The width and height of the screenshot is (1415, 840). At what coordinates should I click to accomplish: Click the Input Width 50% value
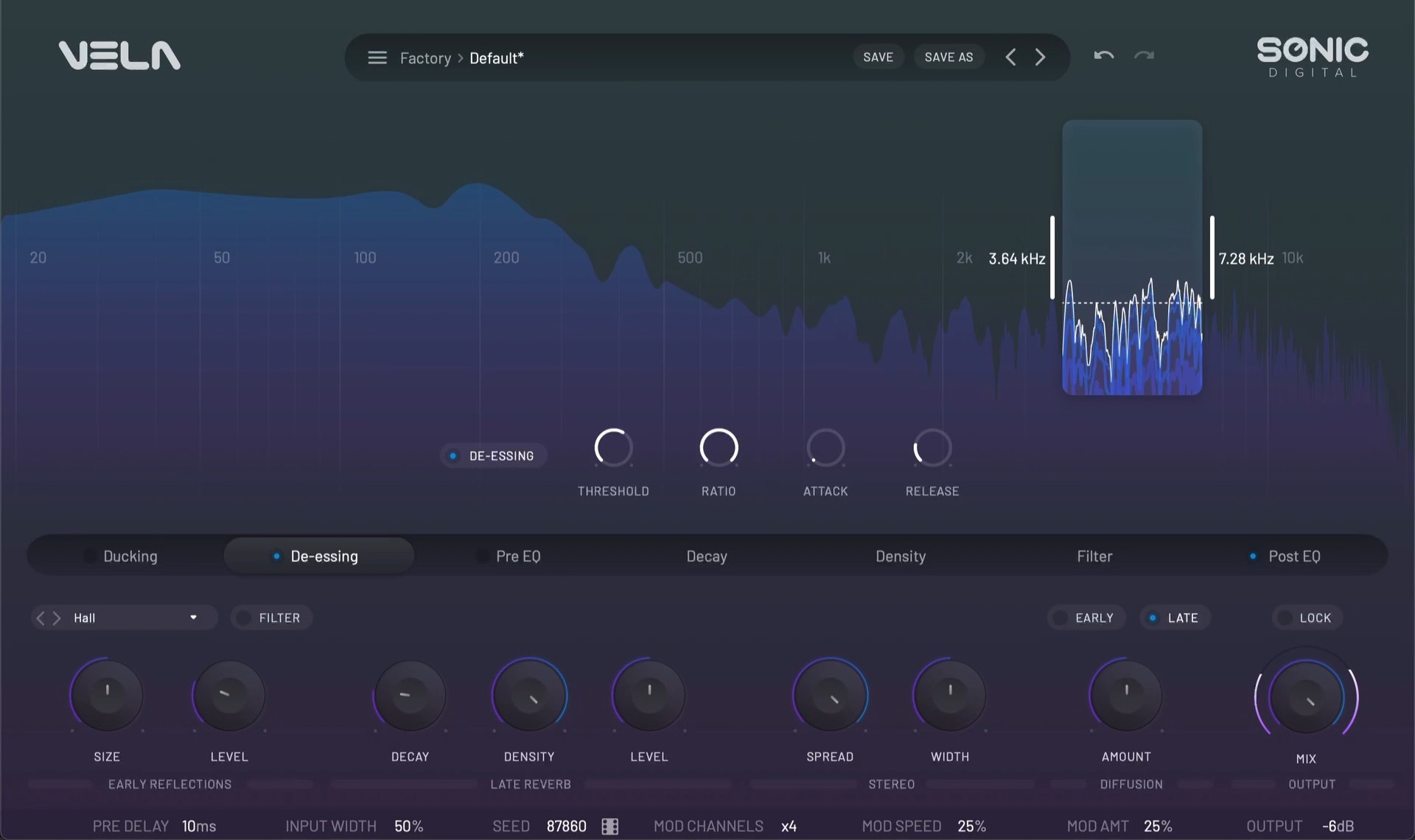[x=408, y=826]
